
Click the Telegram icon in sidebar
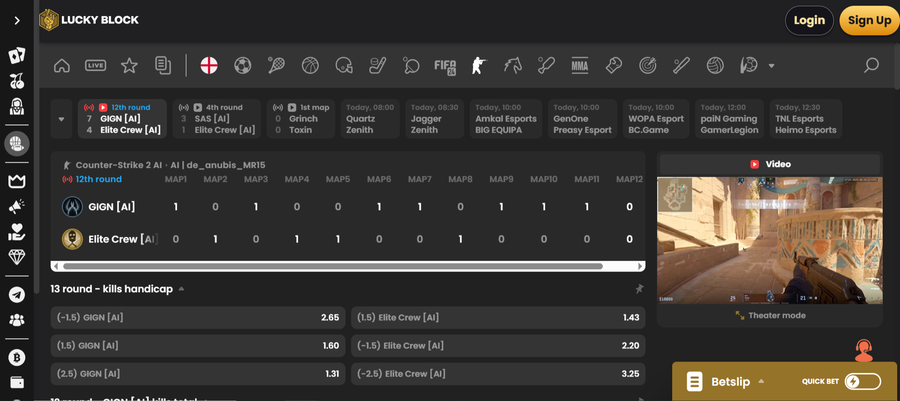click(x=16, y=294)
